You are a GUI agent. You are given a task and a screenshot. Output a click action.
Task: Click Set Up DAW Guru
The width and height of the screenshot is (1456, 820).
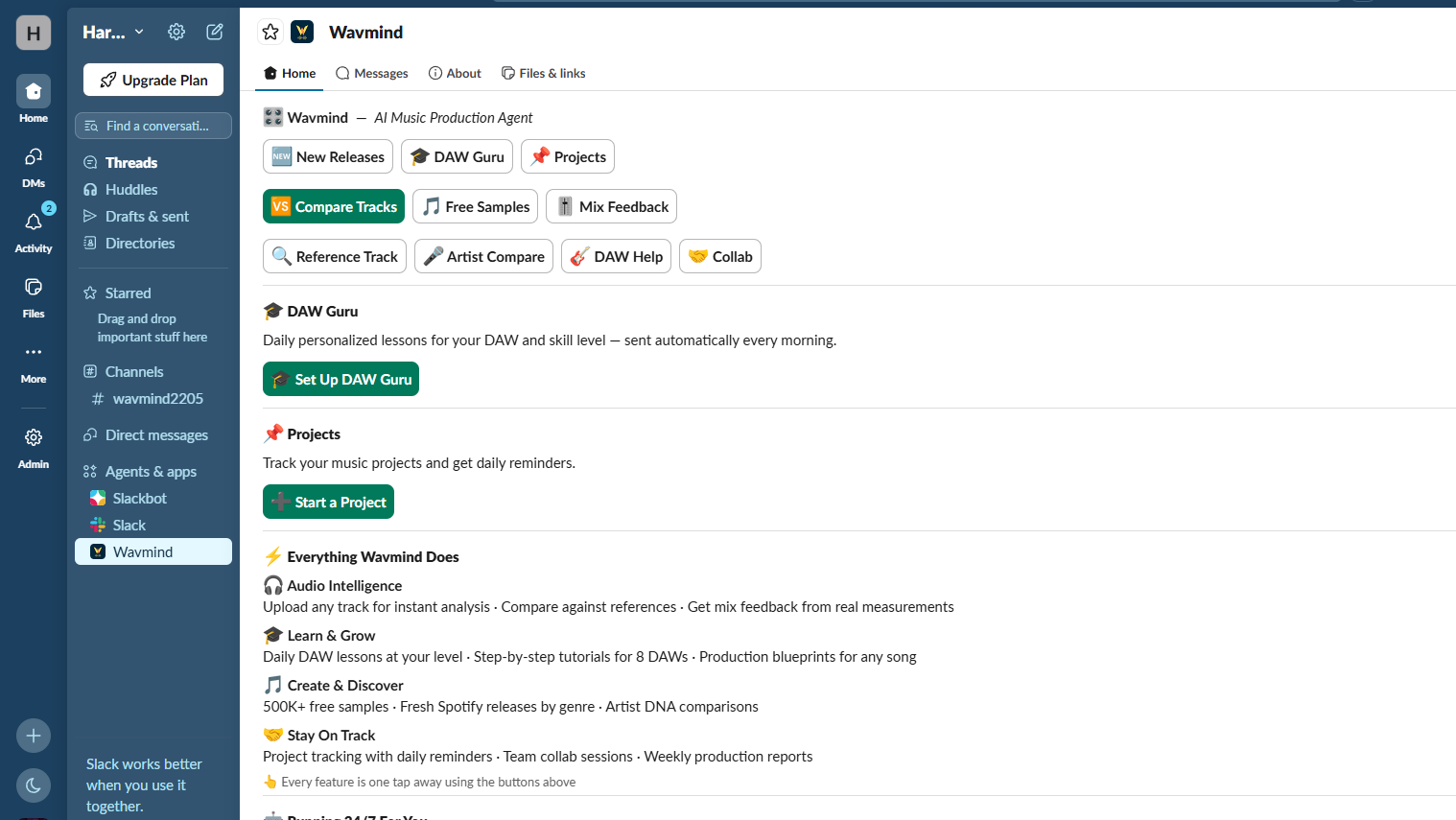coord(341,379)
